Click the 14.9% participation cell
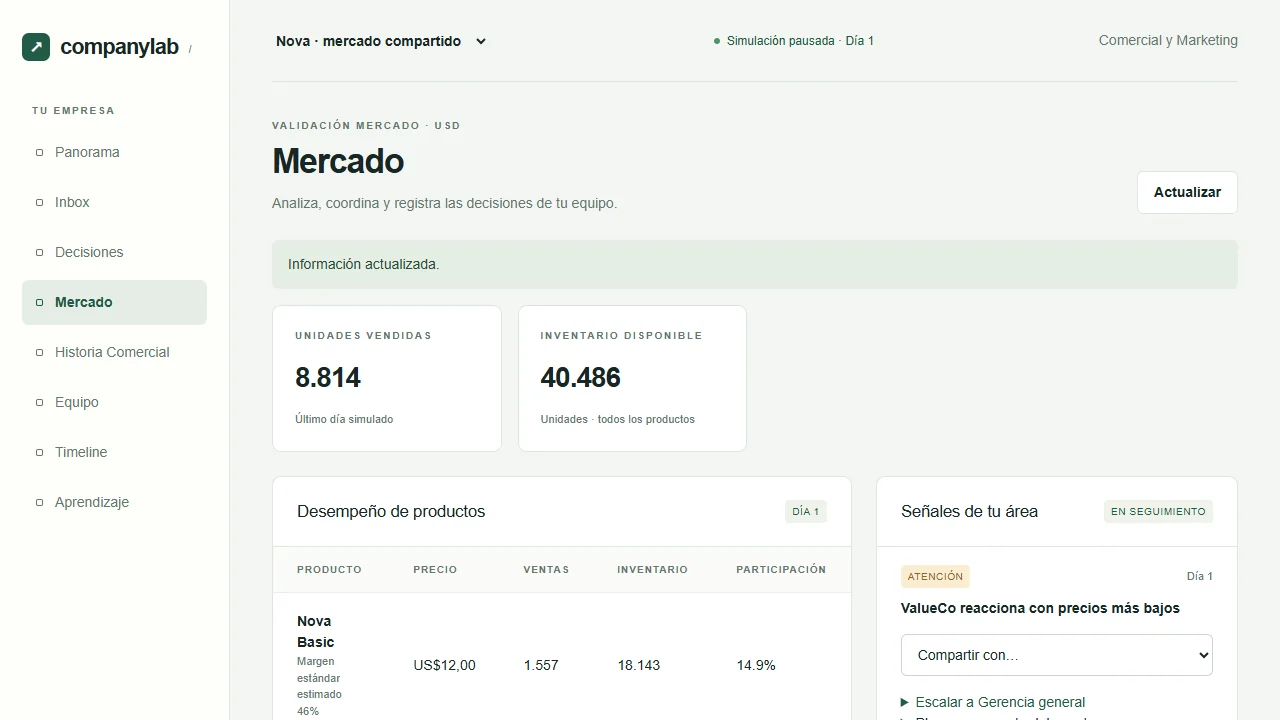 [756, 665]
